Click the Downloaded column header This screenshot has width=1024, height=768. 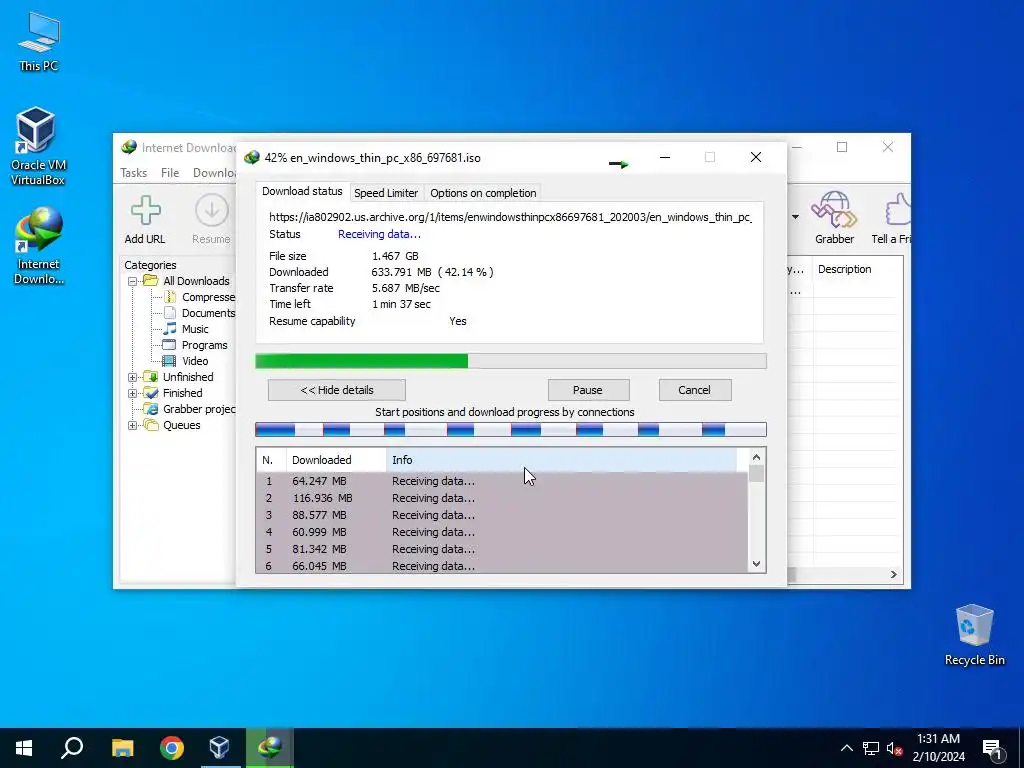pos(336,460)
